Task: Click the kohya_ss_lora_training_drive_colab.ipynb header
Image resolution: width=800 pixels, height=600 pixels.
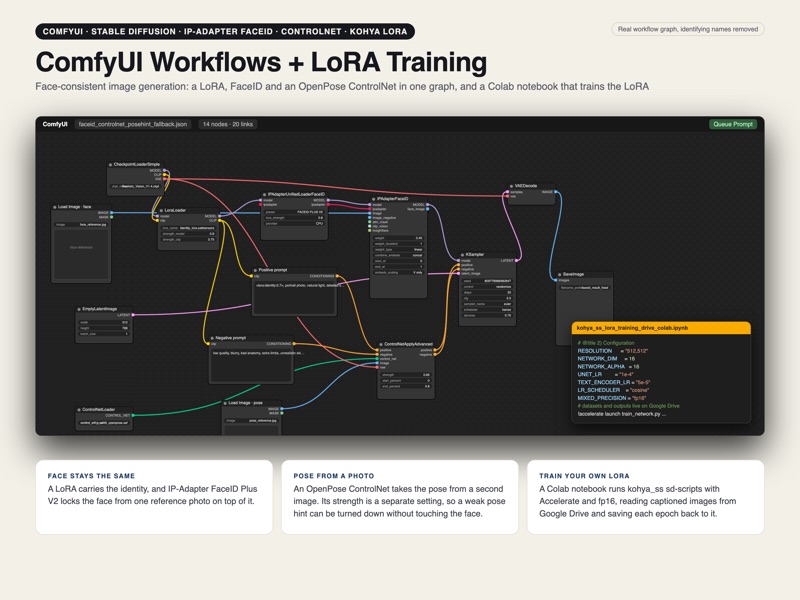Action: (661, 328)
